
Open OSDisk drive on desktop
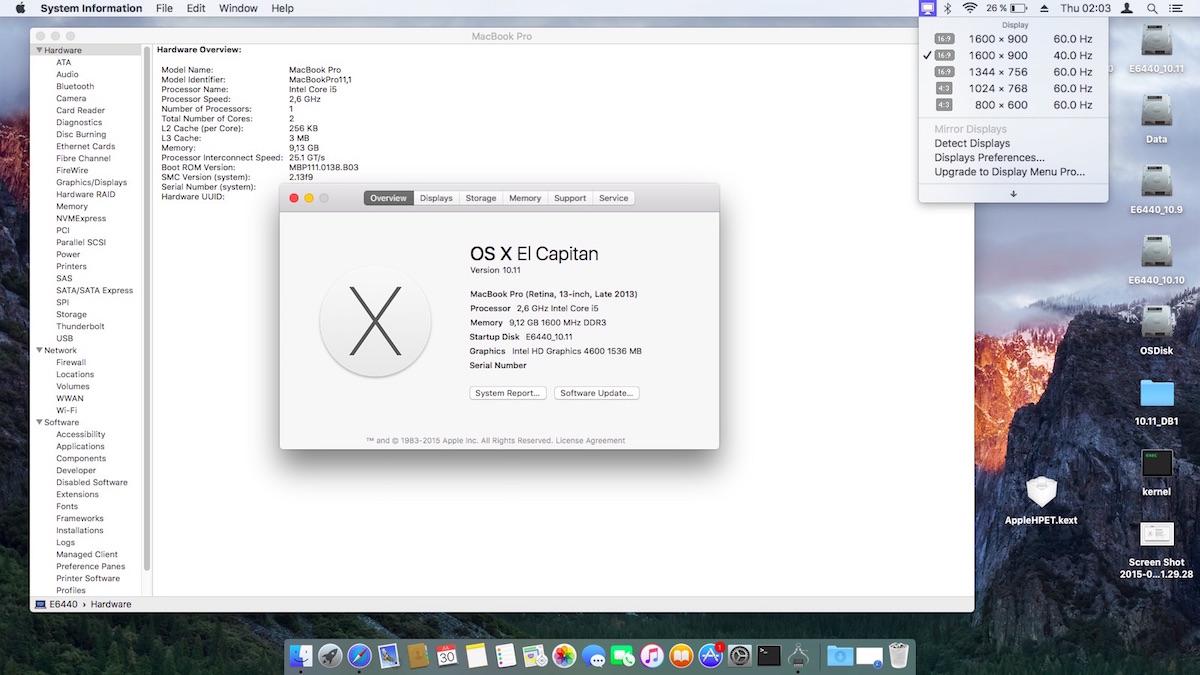1156,329
